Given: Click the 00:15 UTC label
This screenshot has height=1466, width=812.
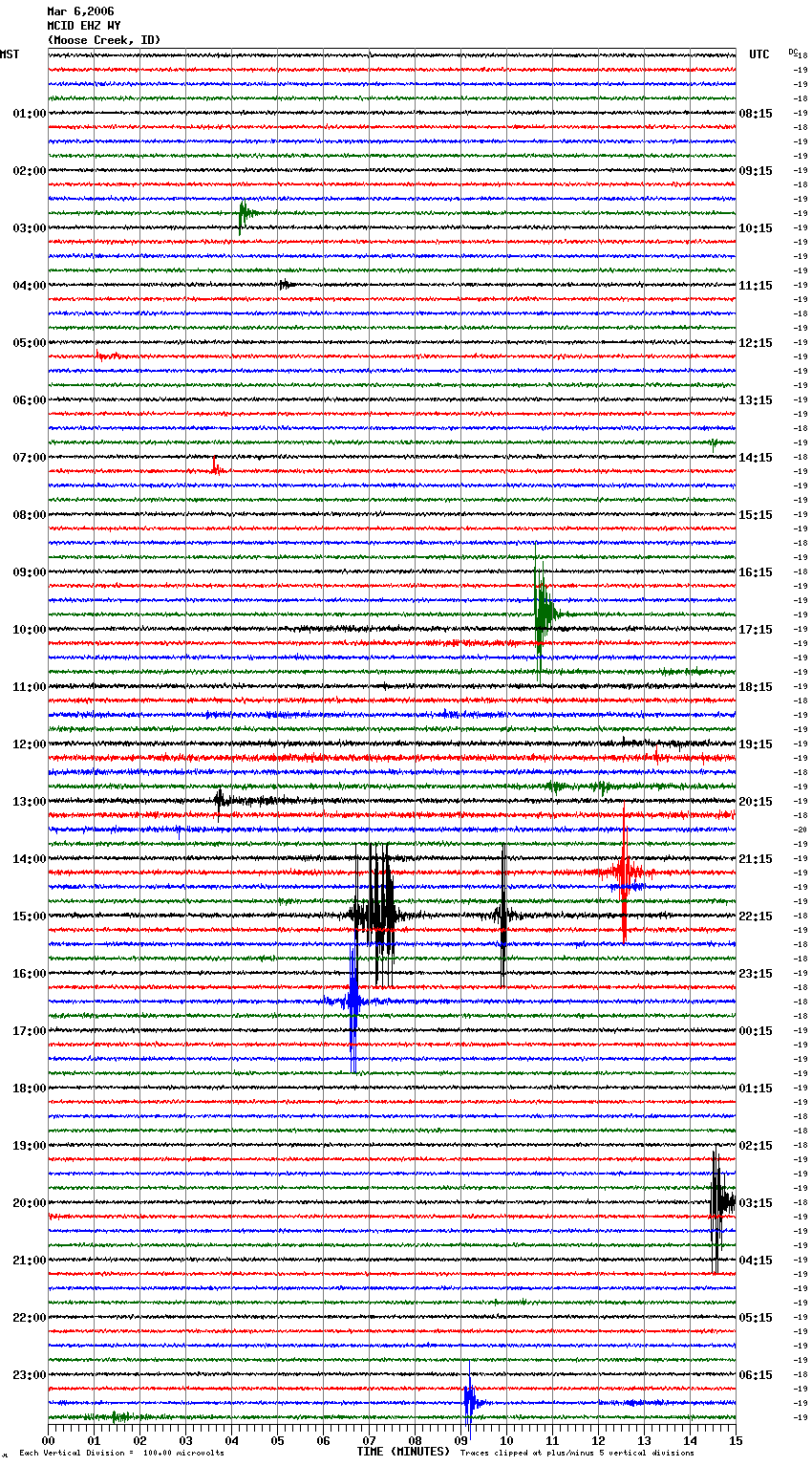Looking at the screenshot, I should pos(756,1031).
